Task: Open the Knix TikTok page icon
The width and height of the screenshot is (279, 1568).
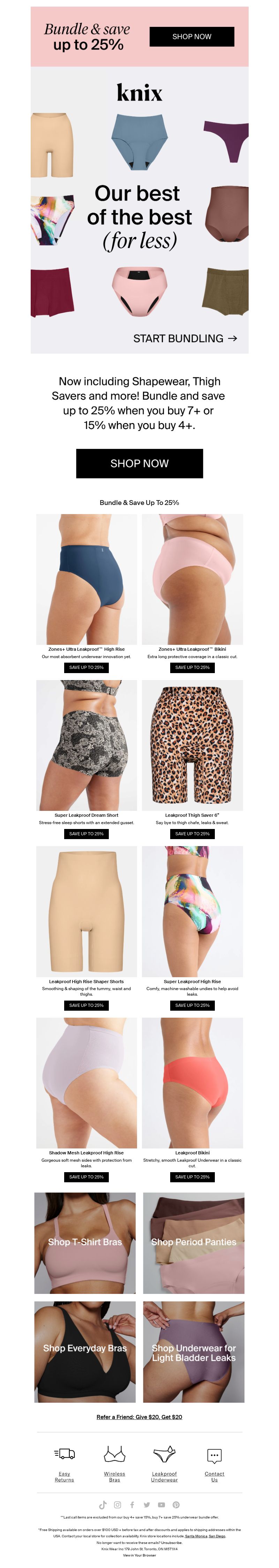Action: pos(102,1505)
